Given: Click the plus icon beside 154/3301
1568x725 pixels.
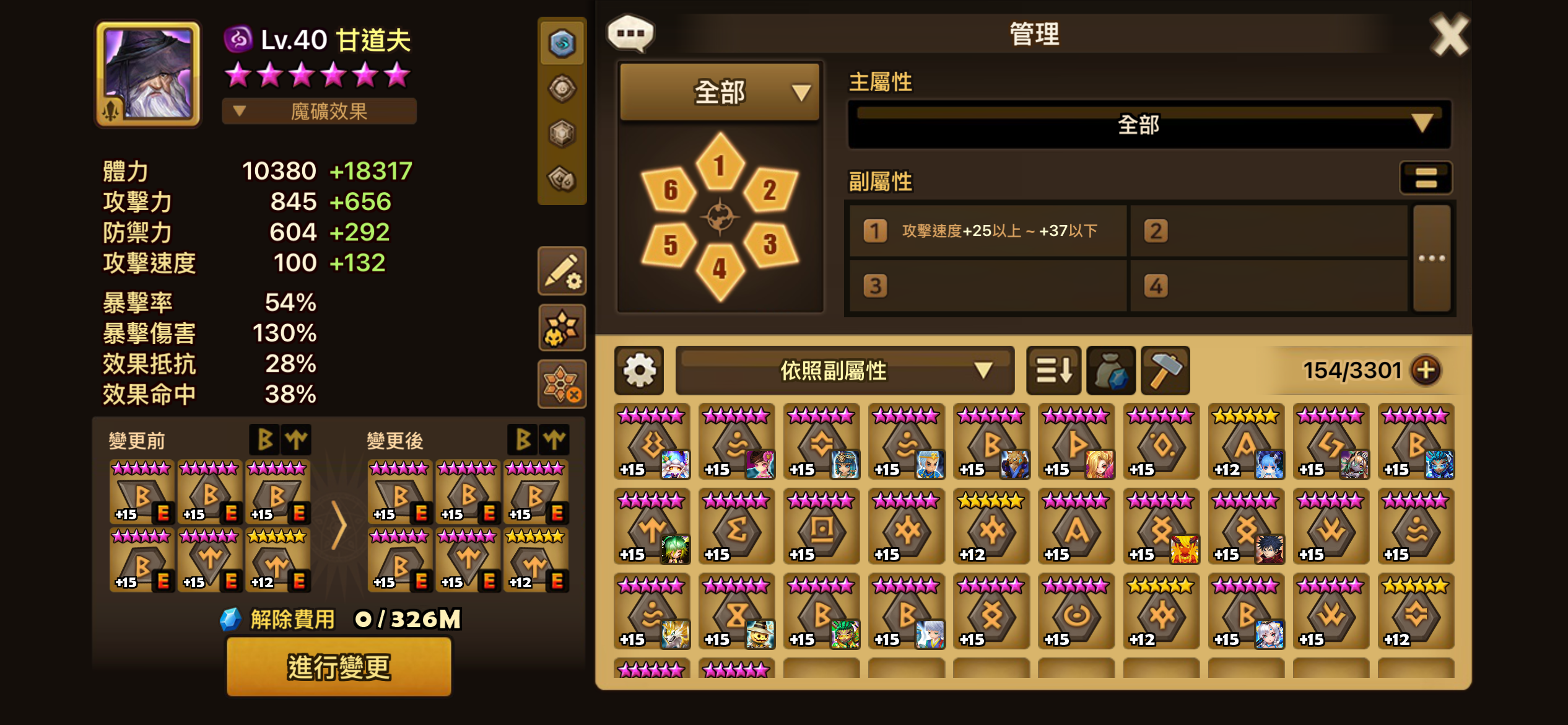Looking at the screenshot, I should (1426, 371).
